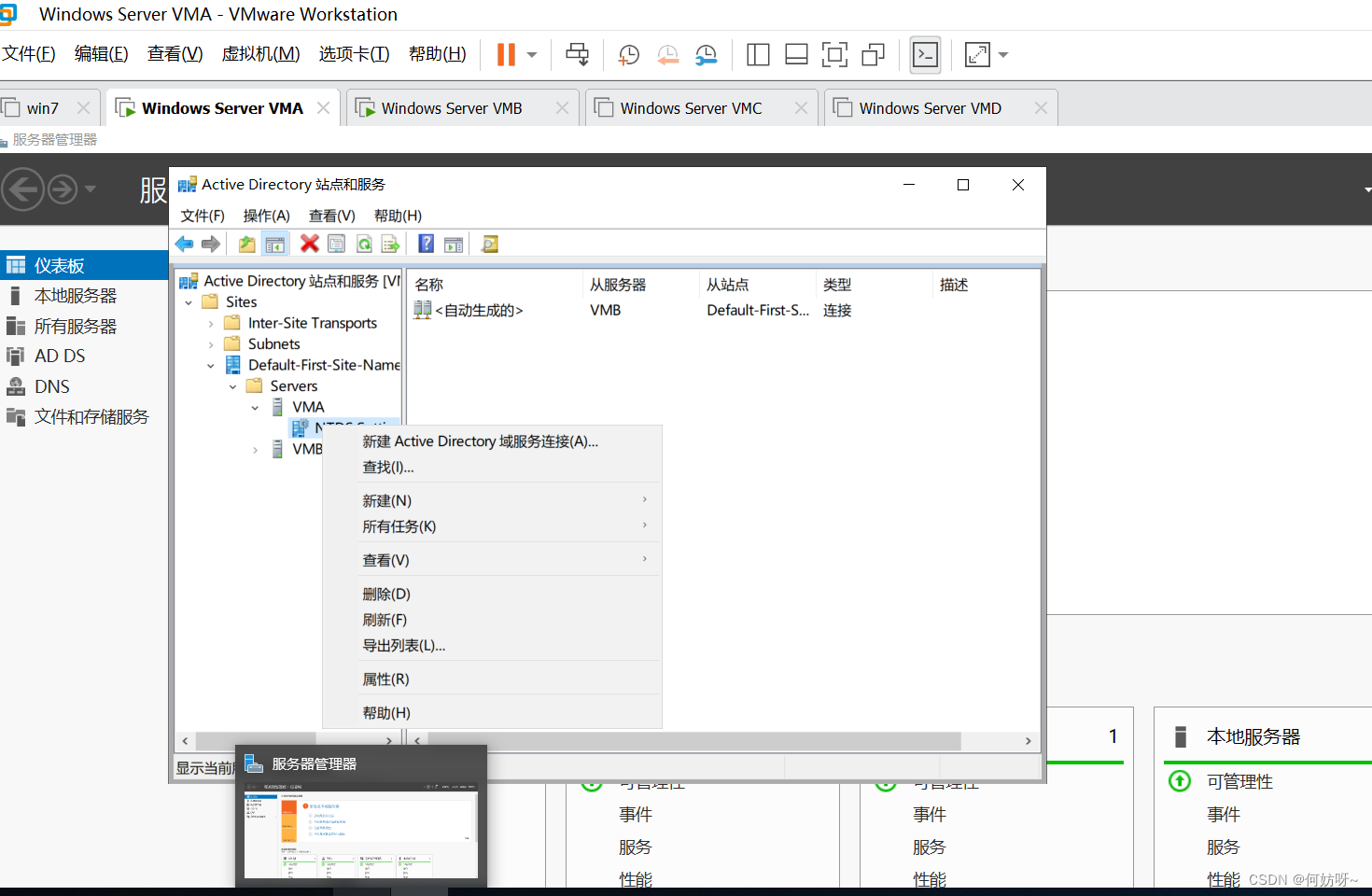Open dropdown arrow next to pause button
The image size is (1372, 896).
(x=532, y=55)
